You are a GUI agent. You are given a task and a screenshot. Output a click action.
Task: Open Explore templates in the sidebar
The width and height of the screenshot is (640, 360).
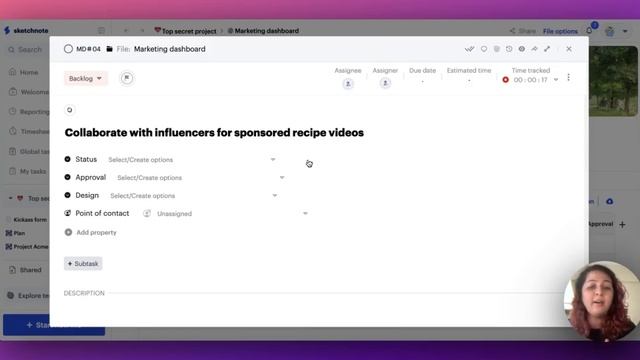pyautogui.click(x=29, y=296)
